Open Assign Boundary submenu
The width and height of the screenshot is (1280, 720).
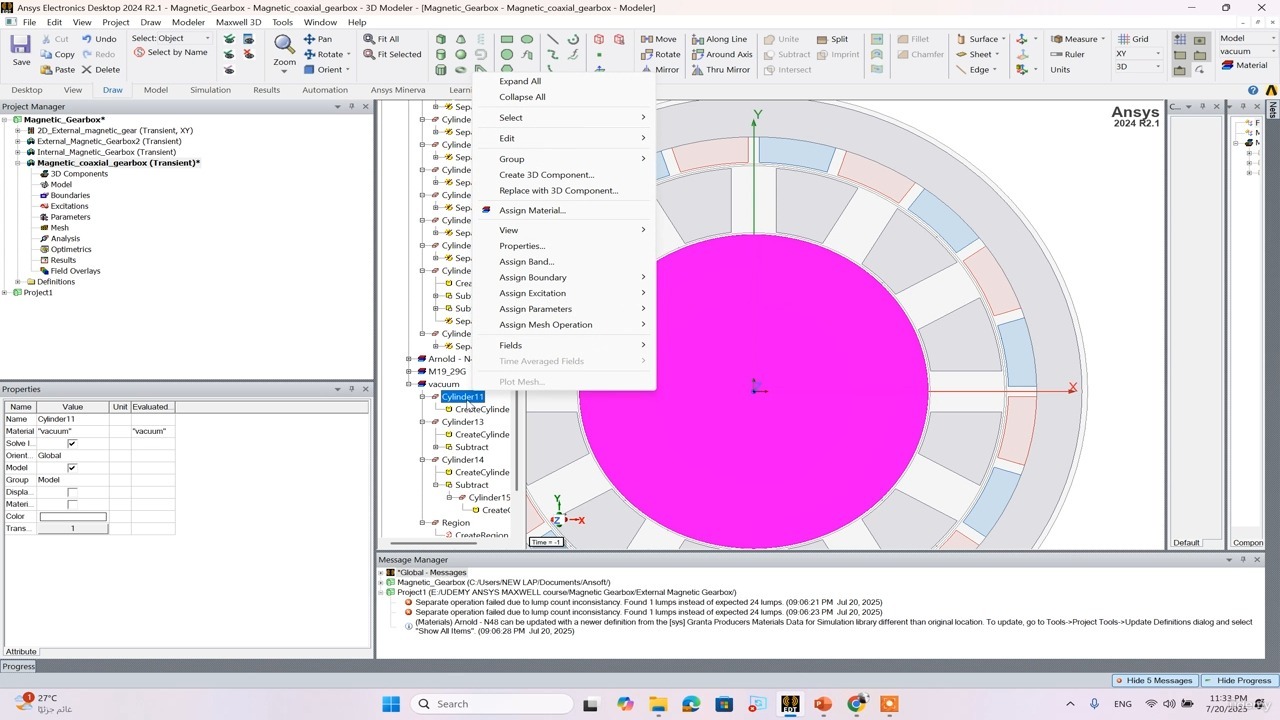pyautogui.click(x=566, y=277)
